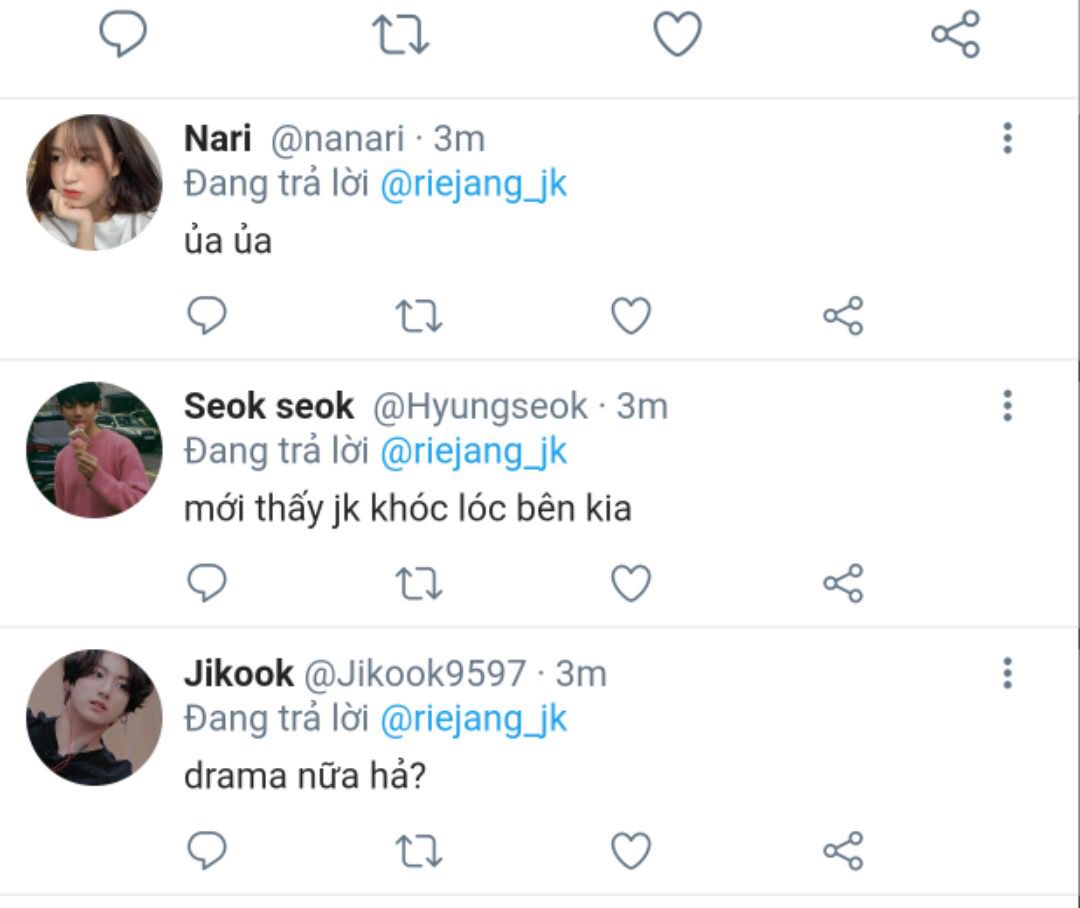
Task: Open @riejang_jk link in Nari's reply
Action: coord(474,185)
